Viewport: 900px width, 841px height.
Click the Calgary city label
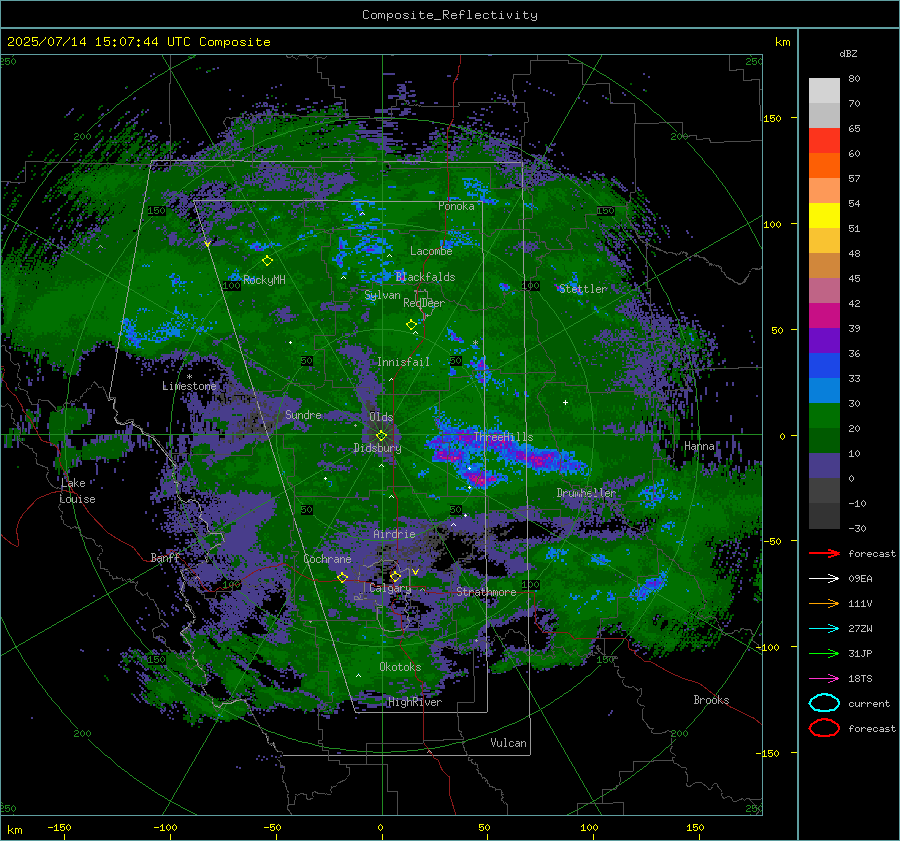click(390, 588)
